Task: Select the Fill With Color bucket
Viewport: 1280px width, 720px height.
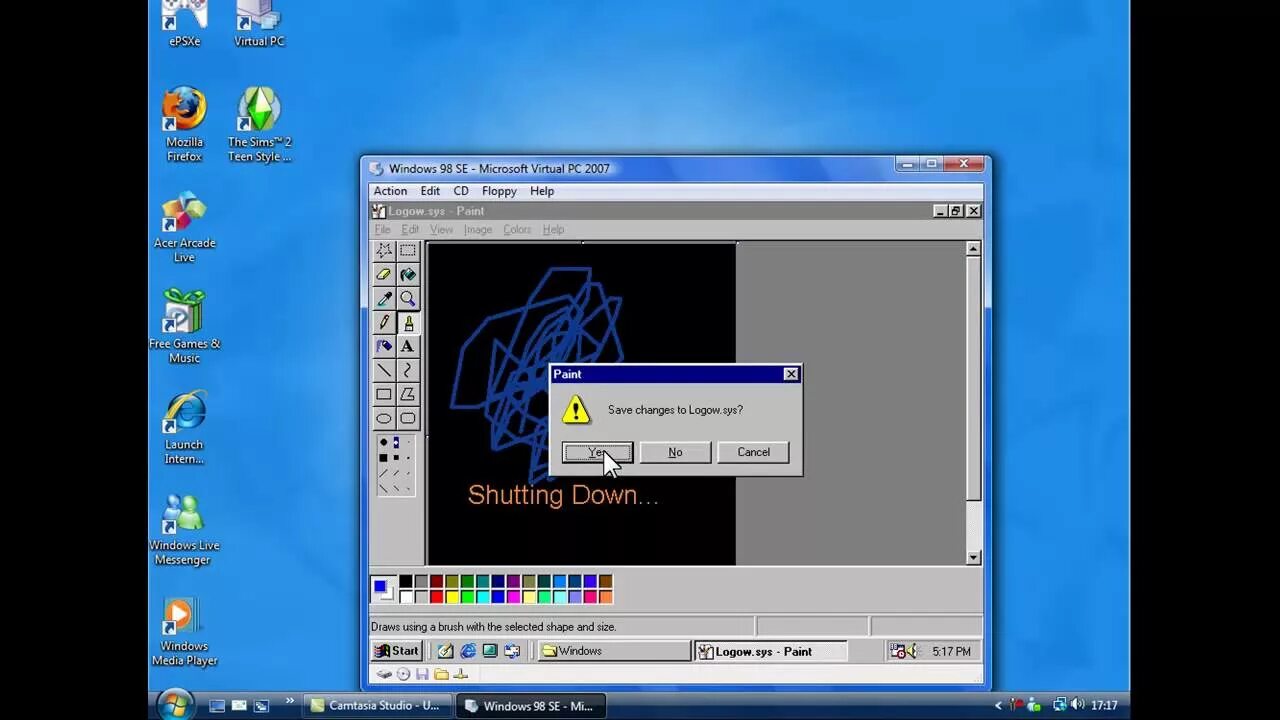Action: point(408,274)
